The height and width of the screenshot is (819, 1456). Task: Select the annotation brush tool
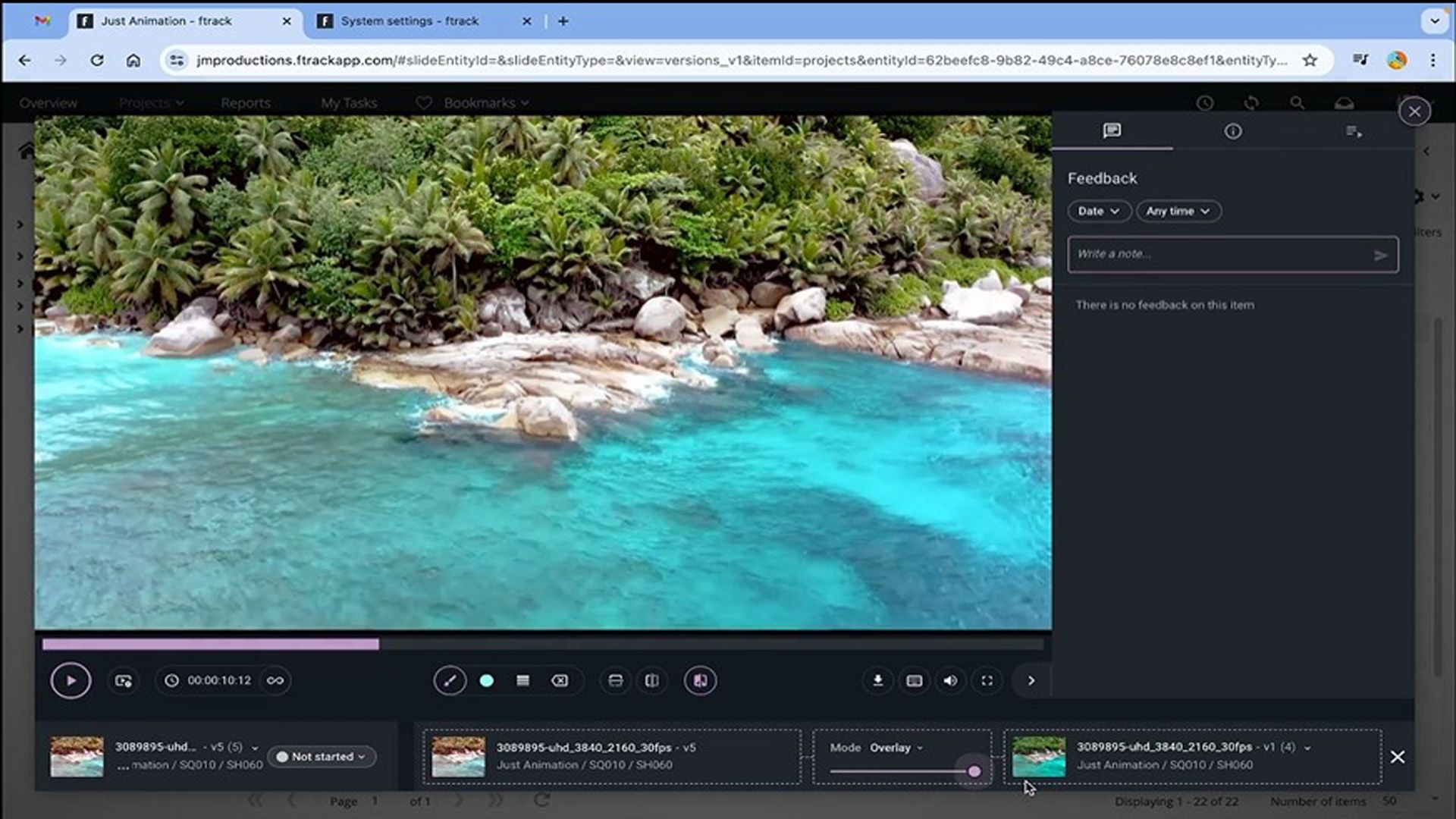click(x=450, y=680)
